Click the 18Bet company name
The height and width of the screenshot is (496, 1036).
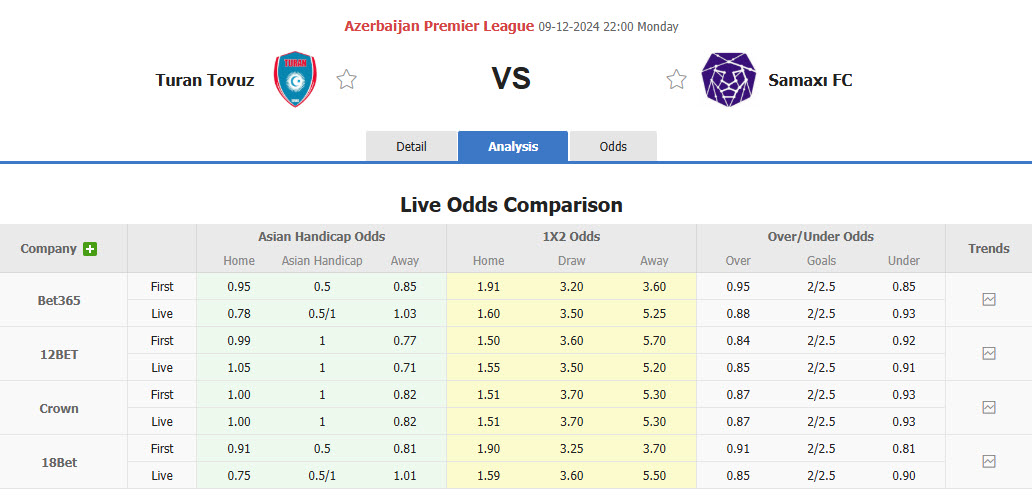58,462
